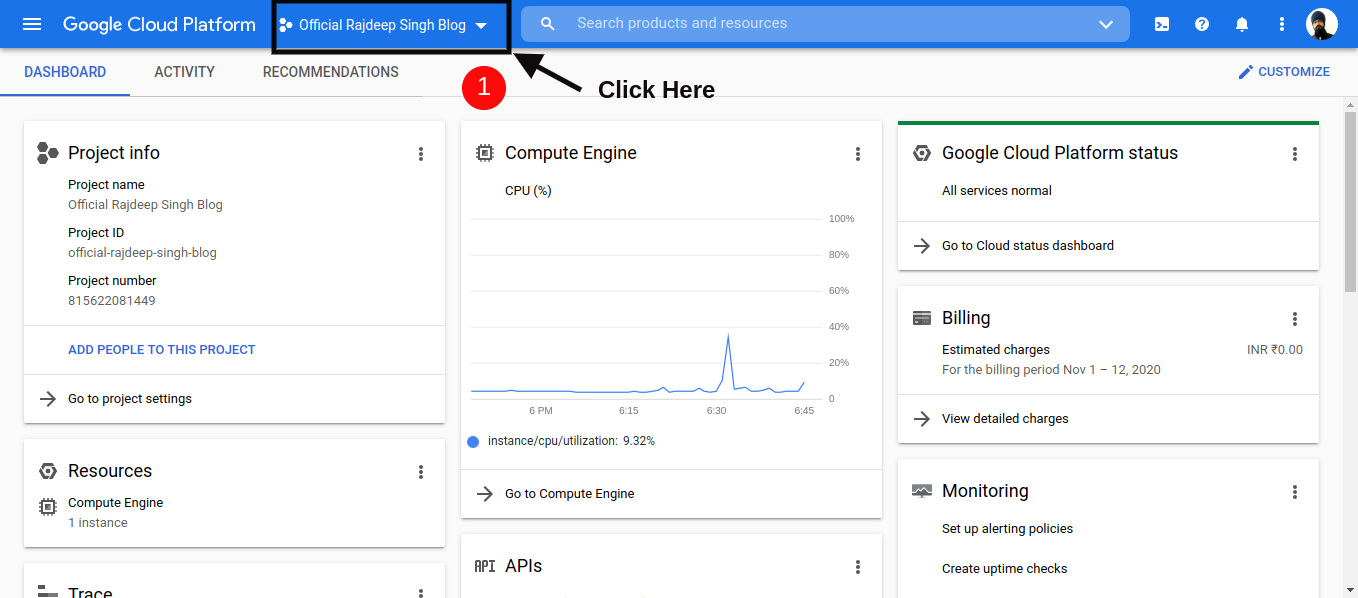This screenshot has width=1358, height=598.
Task: Switch to the Activity tab
Action: [x=184, y=72]
